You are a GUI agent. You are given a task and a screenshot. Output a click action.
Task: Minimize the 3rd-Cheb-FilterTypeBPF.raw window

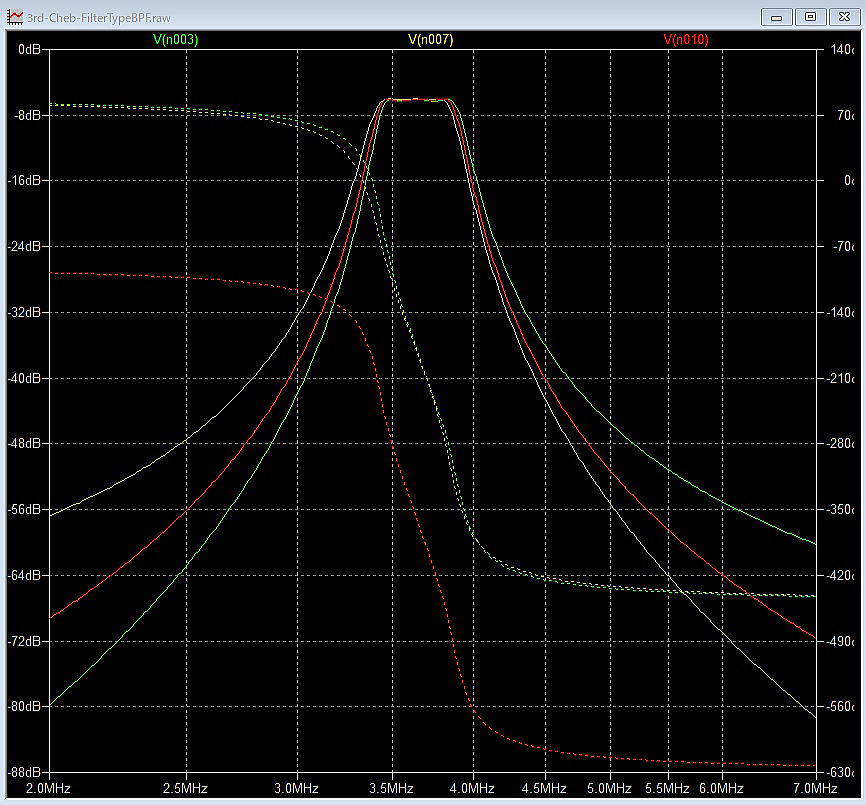(777, 17)
